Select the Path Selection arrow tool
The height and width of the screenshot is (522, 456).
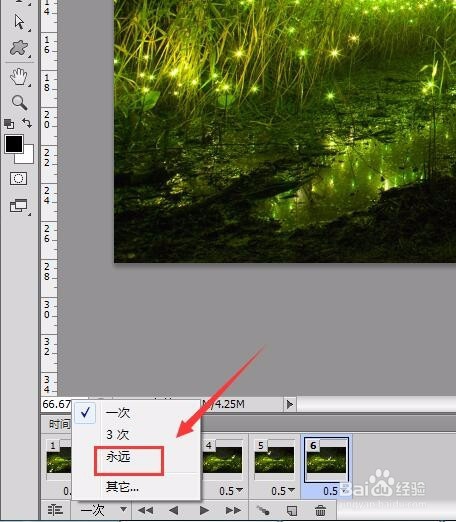point(19,22)
